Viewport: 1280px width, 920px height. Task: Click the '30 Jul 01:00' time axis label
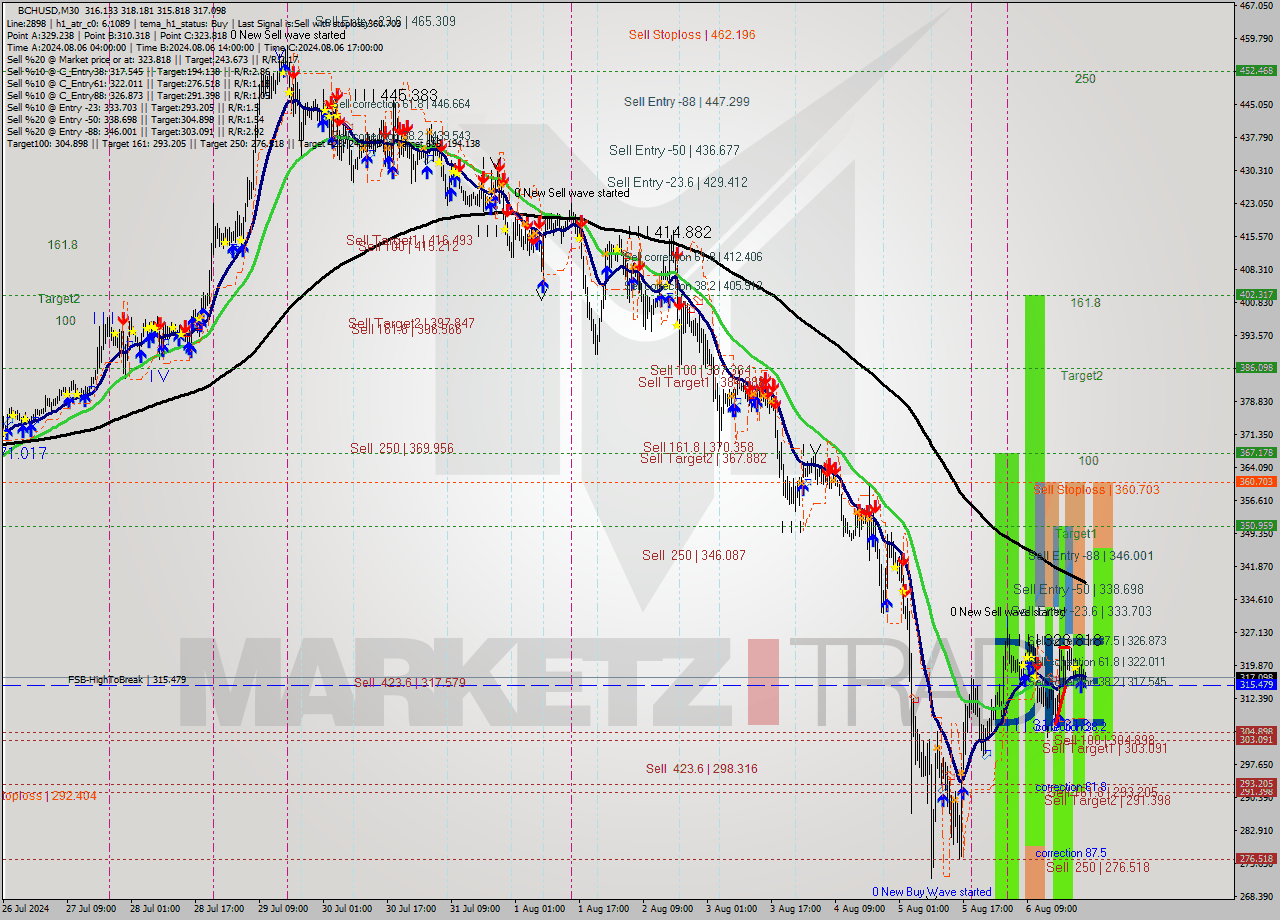click(x=346, y=909)
